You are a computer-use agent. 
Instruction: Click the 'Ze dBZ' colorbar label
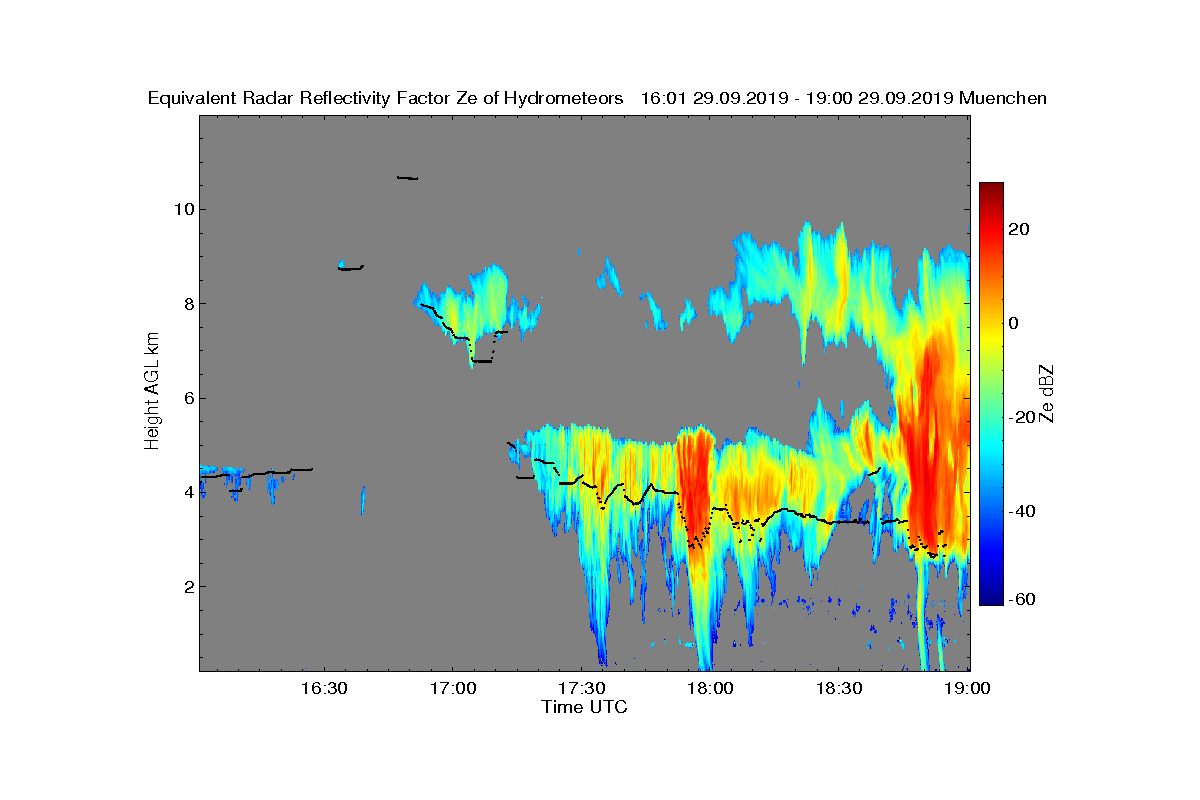coord(1049,393)
